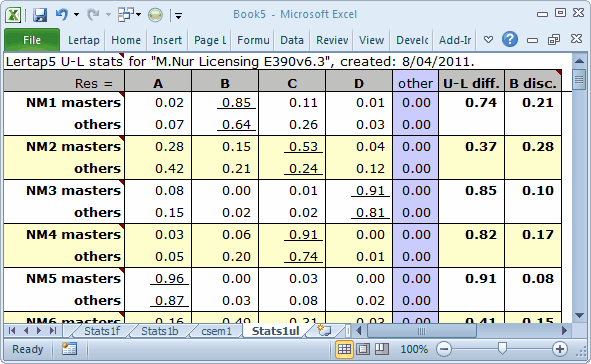
Task: Switch to the Stats1f sheet
Action: (x=102, y=331)
